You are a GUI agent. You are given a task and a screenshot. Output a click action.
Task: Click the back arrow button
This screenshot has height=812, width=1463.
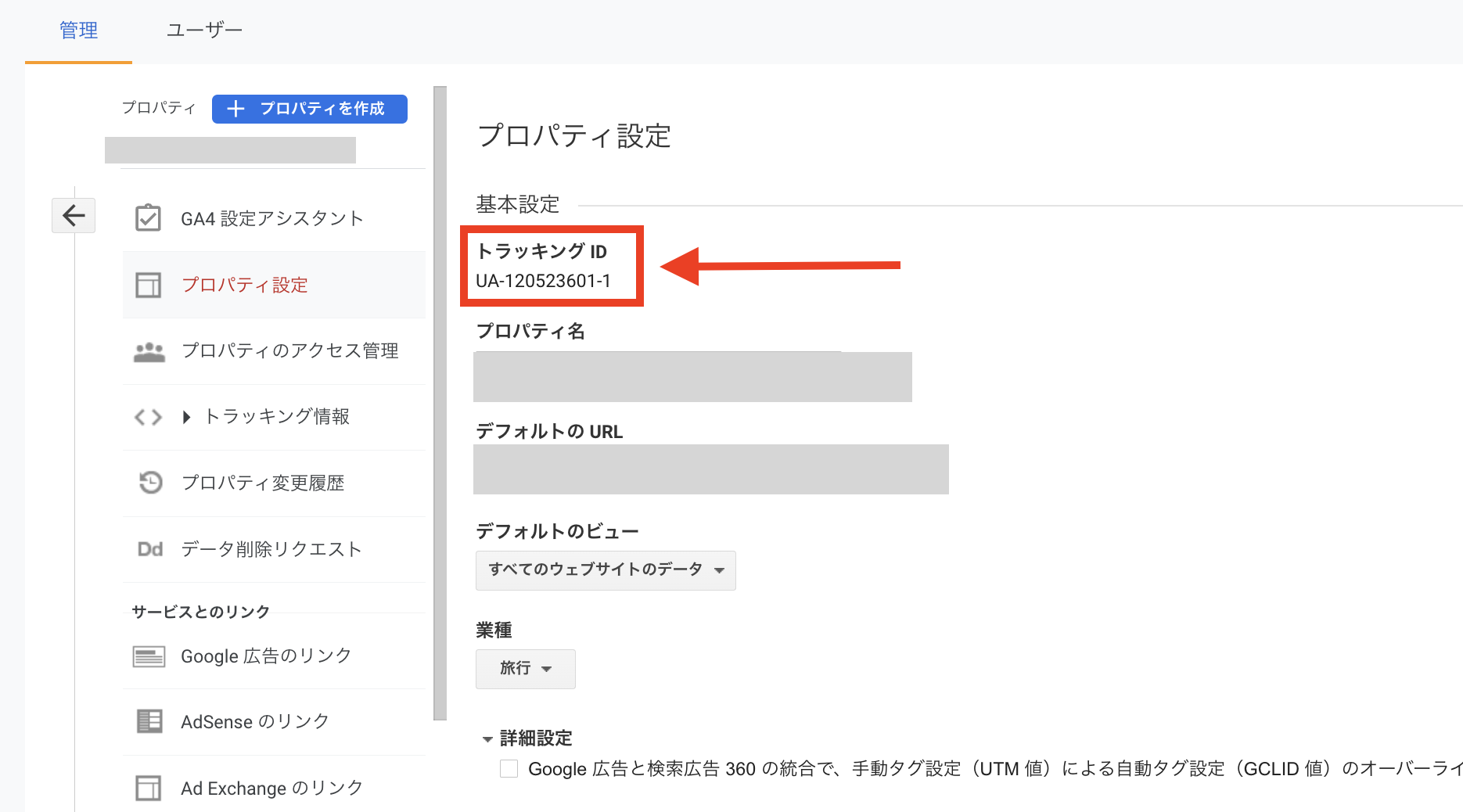coord(74,215)
